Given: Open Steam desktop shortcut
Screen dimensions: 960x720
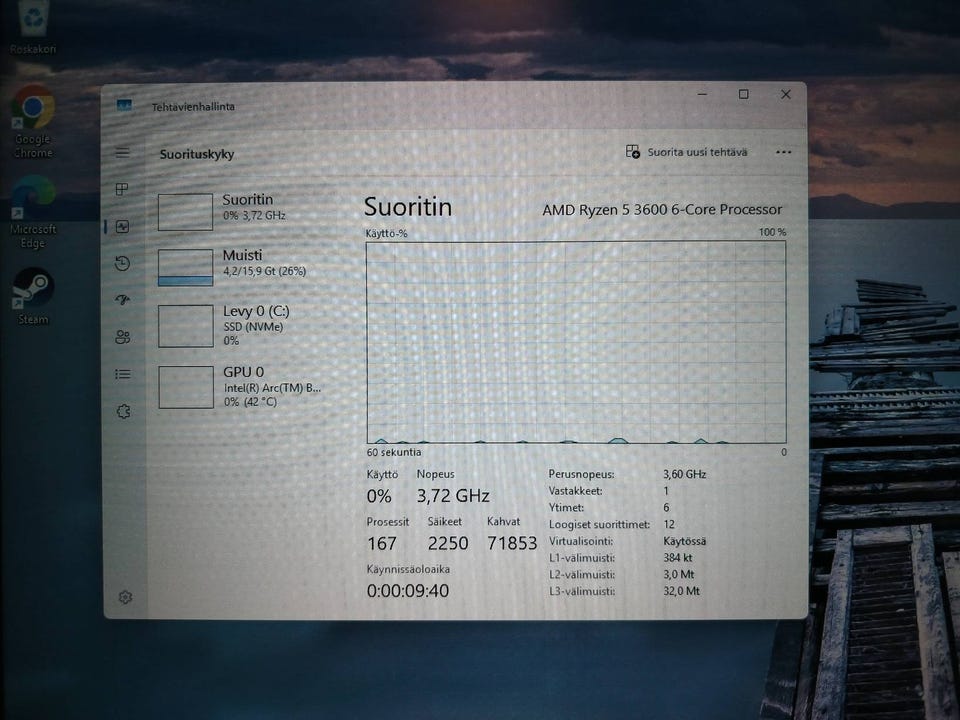Looking at the screenshot, I should 33,296.
